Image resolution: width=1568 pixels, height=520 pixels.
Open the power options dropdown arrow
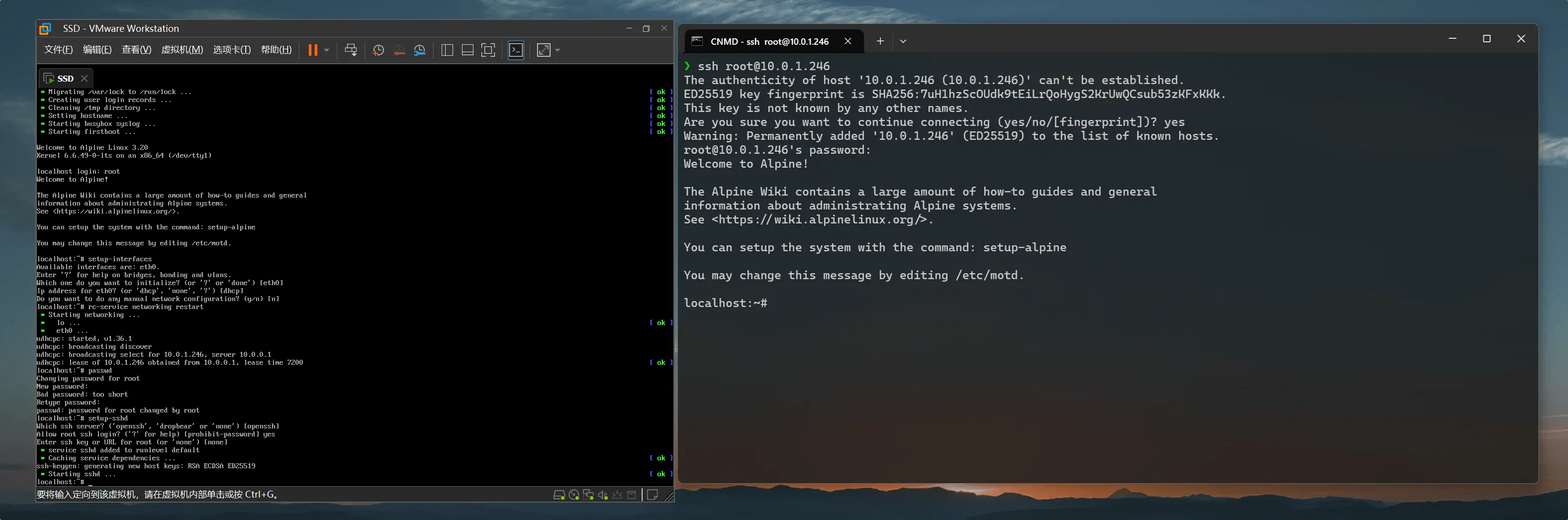[x=327, y=50]
